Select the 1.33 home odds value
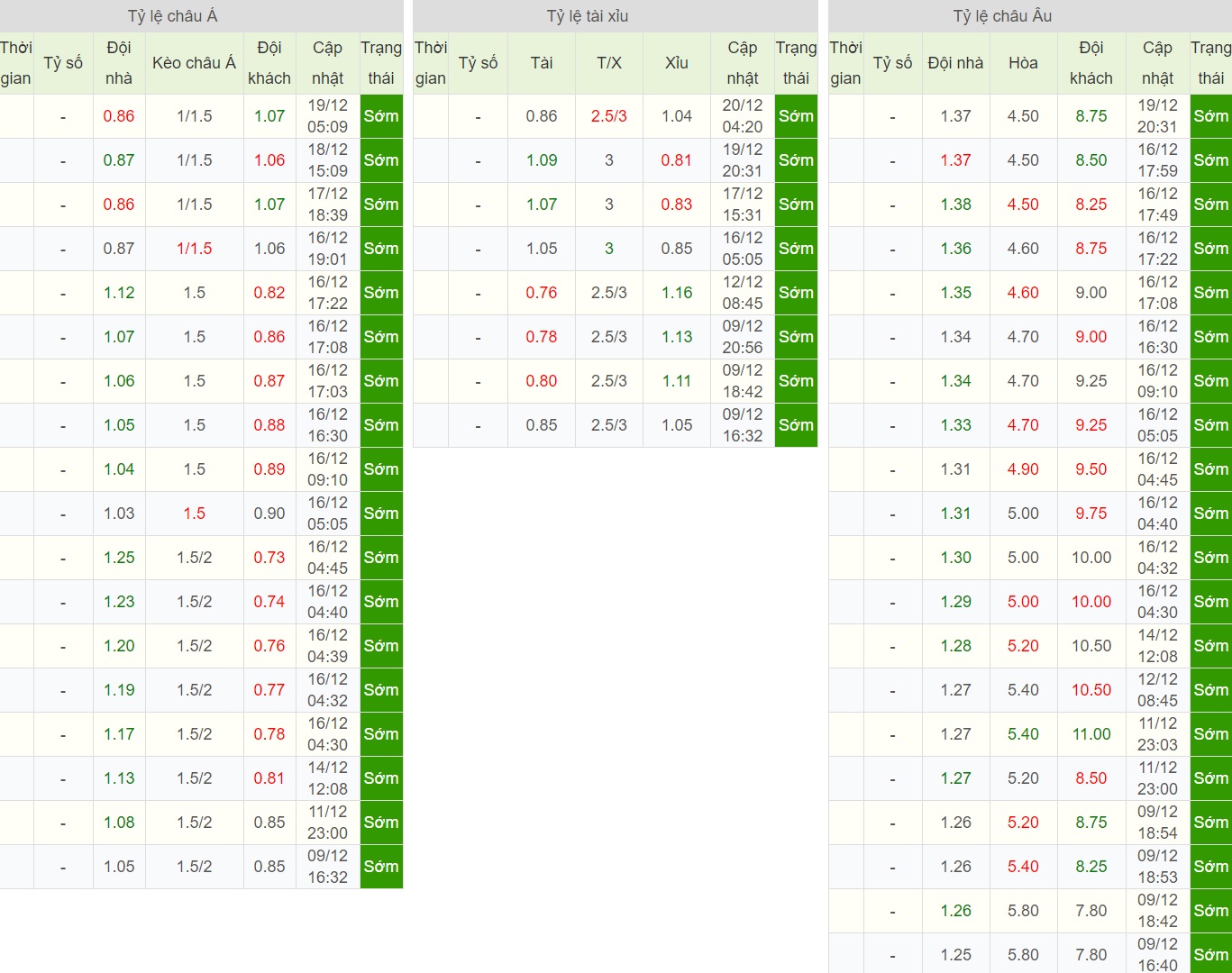Viewport: 1232px width, 973px height. (x=956, y=425)
